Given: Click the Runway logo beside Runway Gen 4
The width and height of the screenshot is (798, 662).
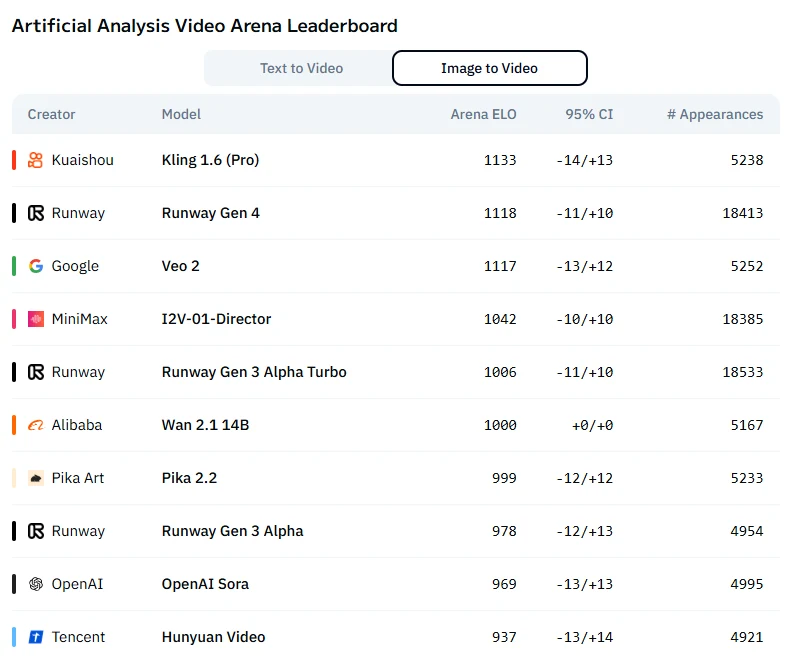Looking at the screenshot, I should point(36,213).
